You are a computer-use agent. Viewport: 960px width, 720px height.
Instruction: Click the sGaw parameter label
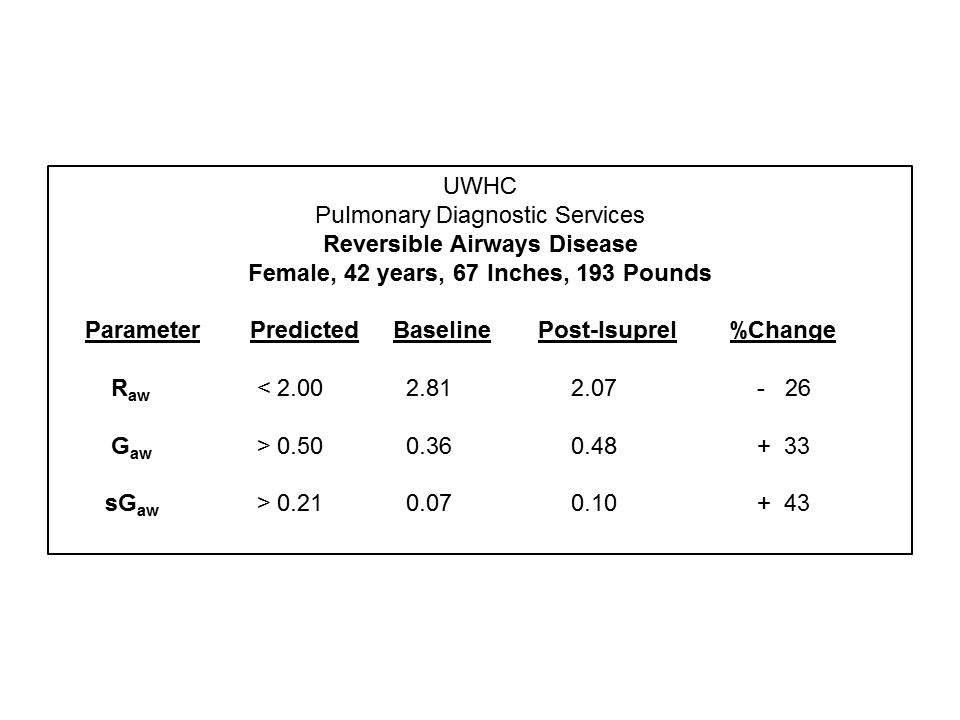(132, 506)
